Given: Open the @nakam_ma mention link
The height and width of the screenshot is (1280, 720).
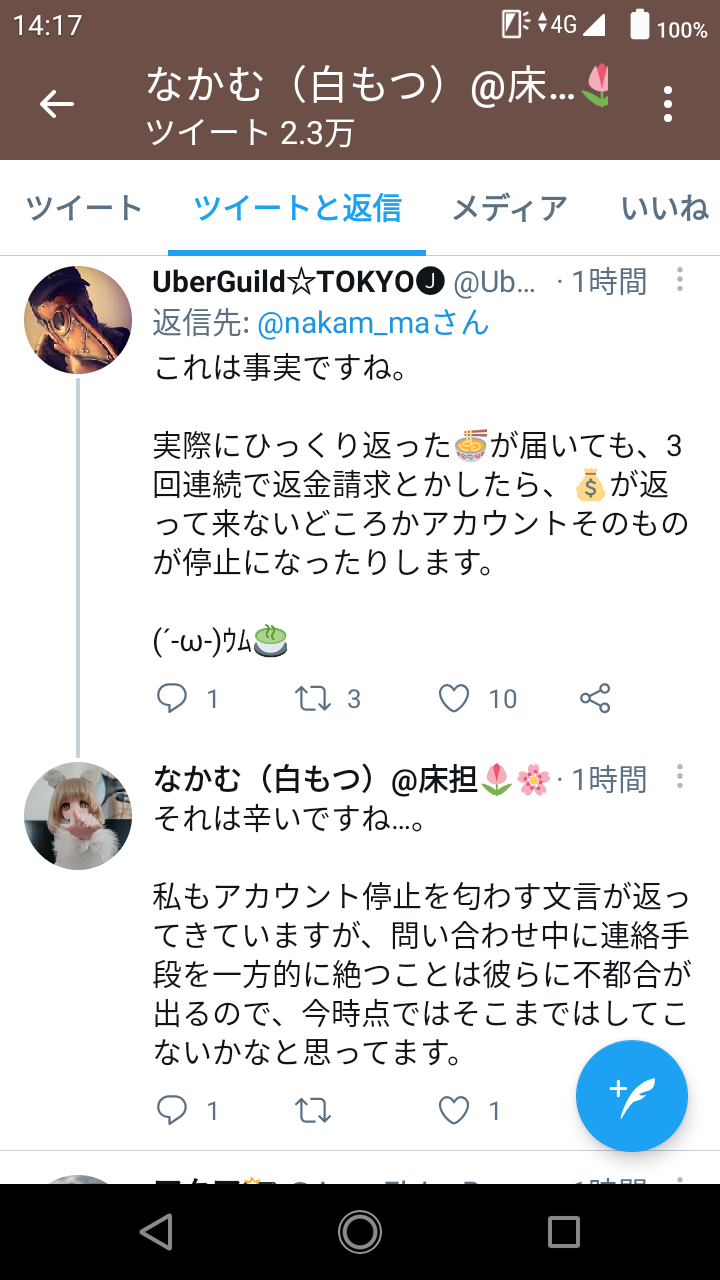Looking at the screenshot, I should (x=373, y=323).
